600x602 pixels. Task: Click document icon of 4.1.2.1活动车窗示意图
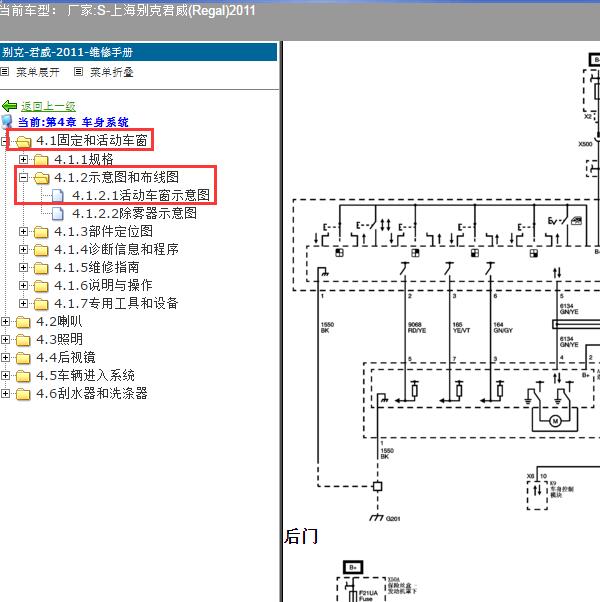(58, 195)
